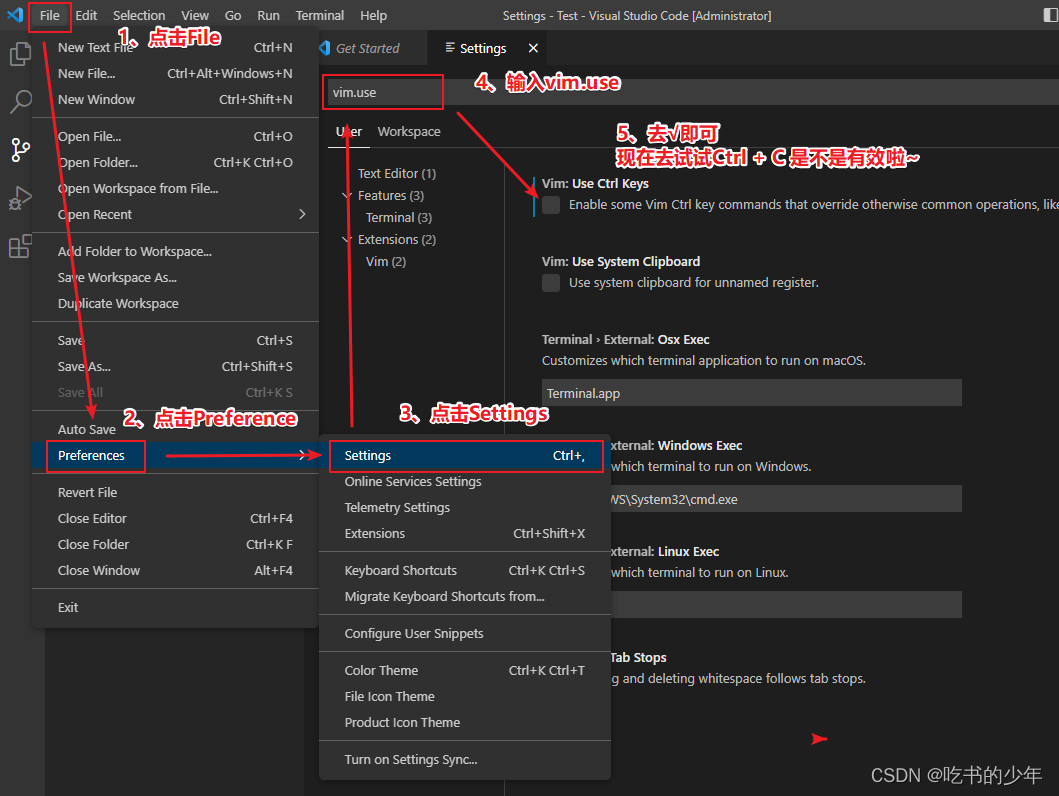Choose Migrate Keyboard Shortcuts from...
Screen dimensions: 1059x796
pyautogui.click(x=465, y=597)
